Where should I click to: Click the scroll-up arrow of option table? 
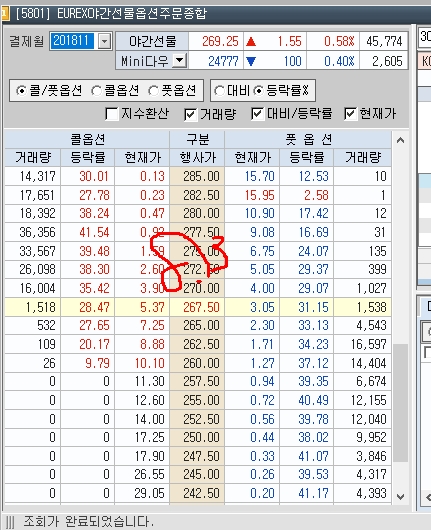click(400, 140)
